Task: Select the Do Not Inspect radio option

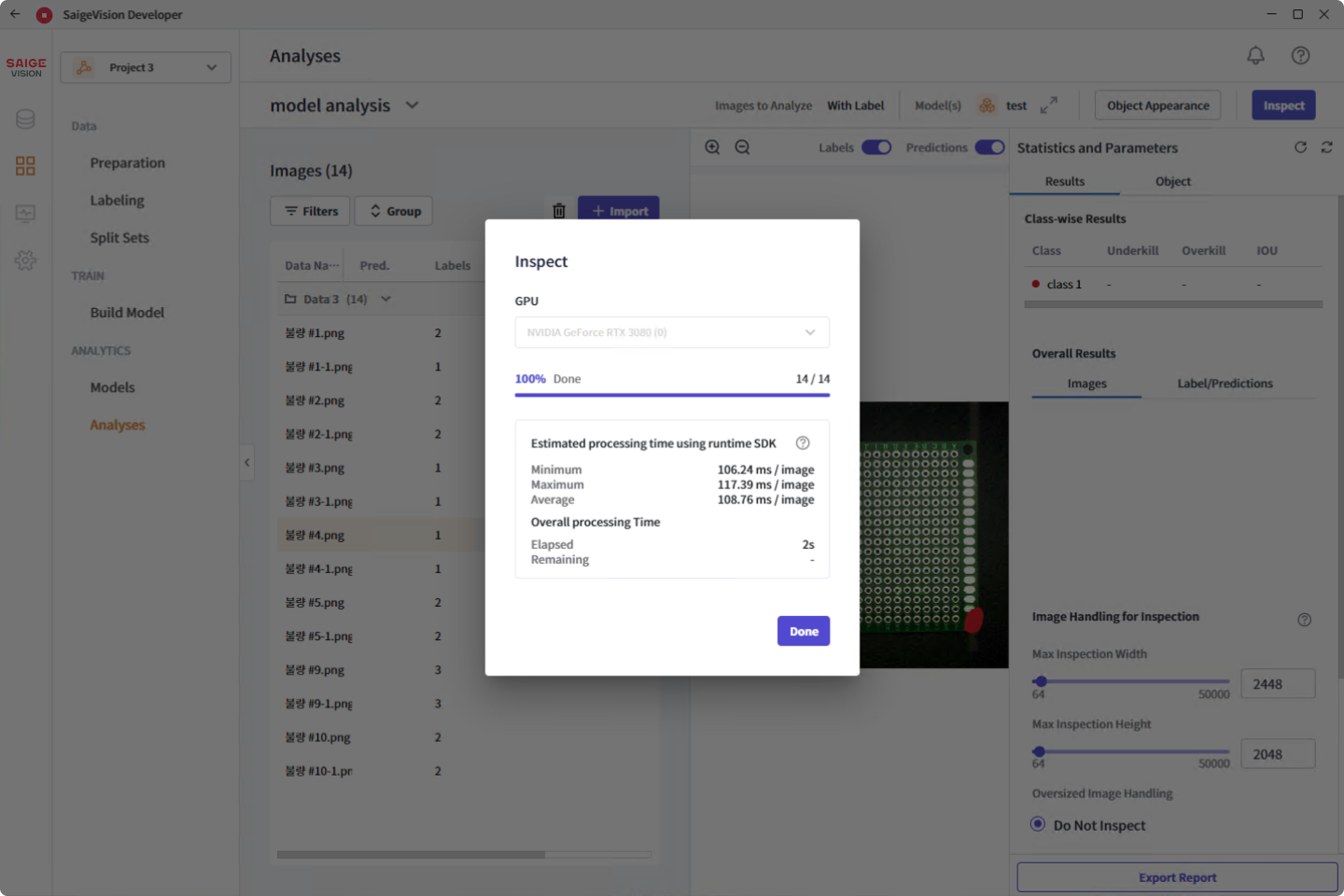Action: tap(1038, 824)
